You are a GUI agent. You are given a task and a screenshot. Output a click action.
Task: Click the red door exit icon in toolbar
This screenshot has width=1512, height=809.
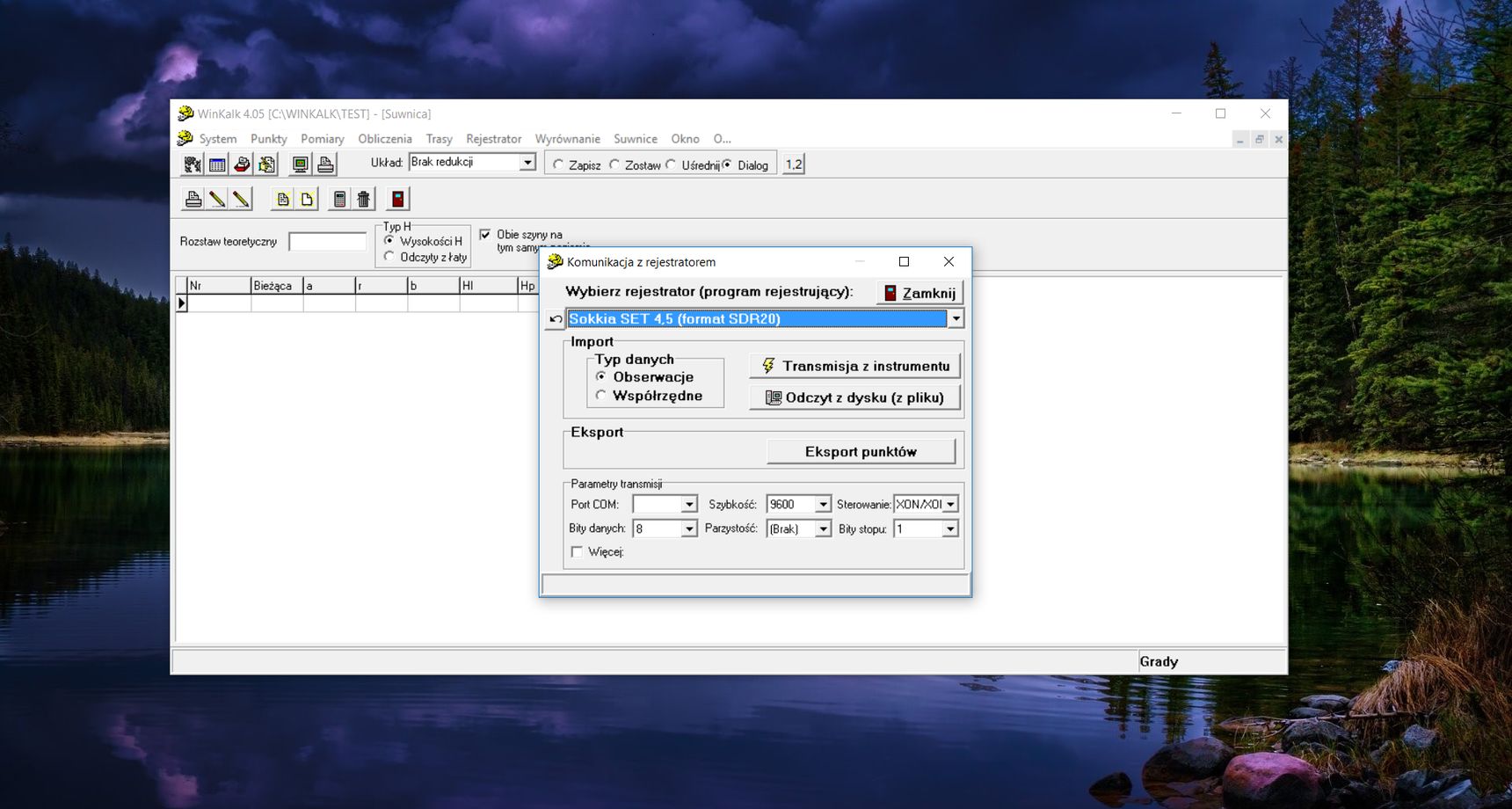point(397,199)
